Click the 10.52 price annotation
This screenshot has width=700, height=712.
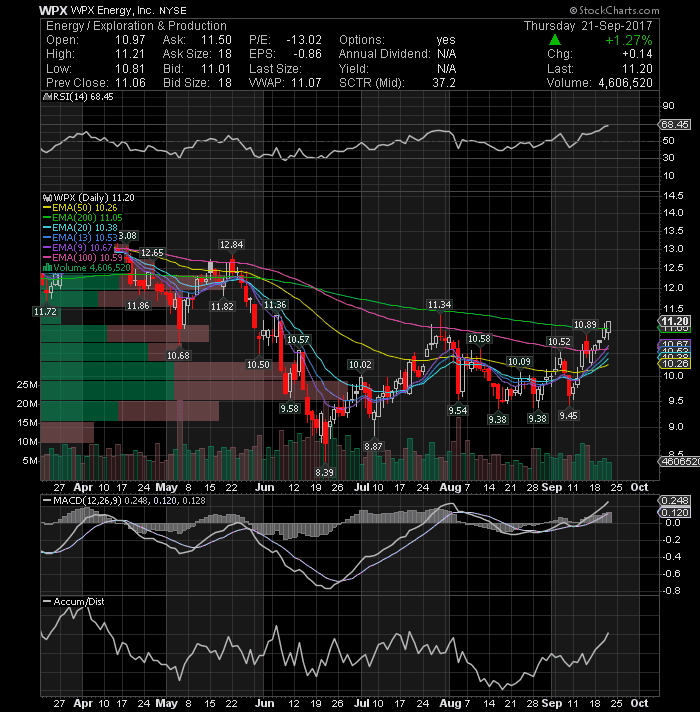[559, 341]
